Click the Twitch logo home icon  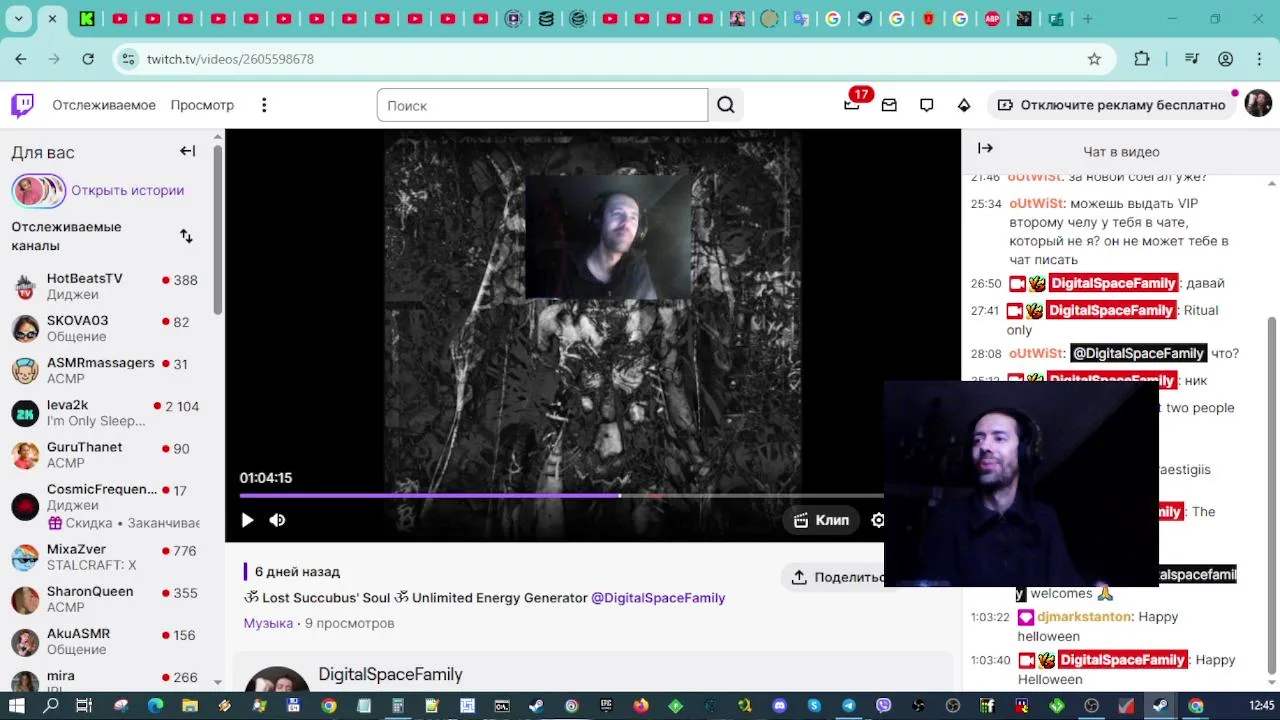click(x=22, y=105)
